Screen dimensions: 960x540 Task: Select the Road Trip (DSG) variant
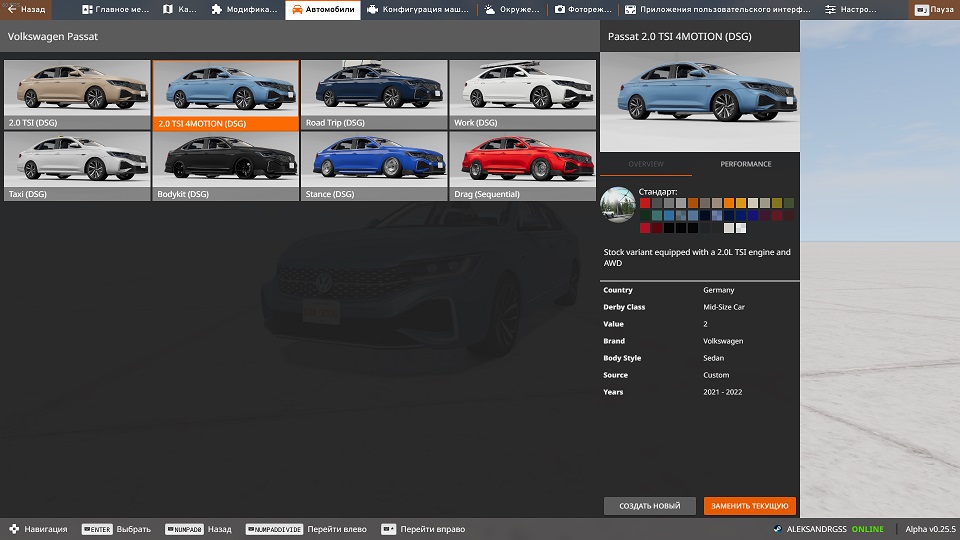(x=374, y=95)
